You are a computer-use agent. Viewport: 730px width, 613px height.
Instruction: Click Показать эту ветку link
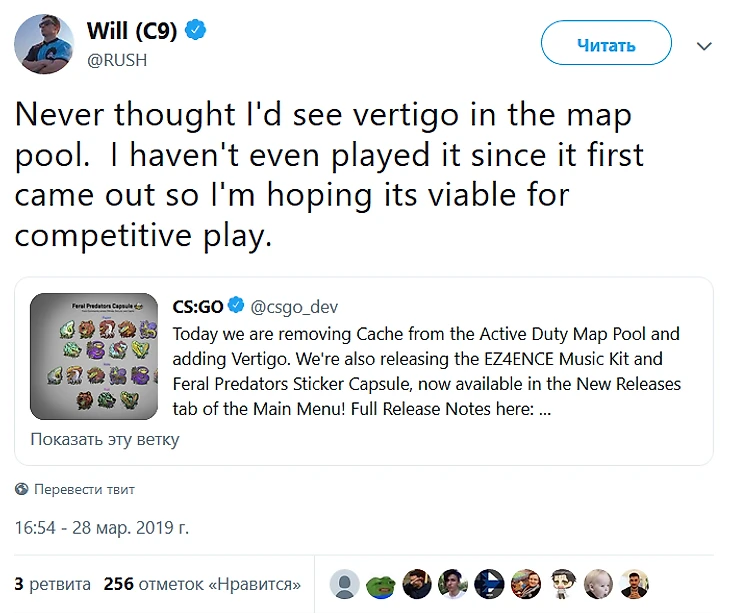(x=105, y=439)
